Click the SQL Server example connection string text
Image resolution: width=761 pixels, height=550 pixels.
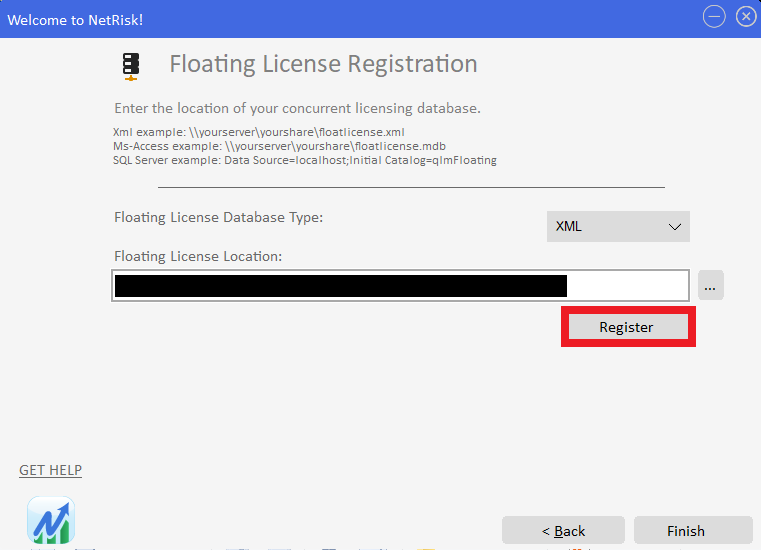tap(305, 160)
